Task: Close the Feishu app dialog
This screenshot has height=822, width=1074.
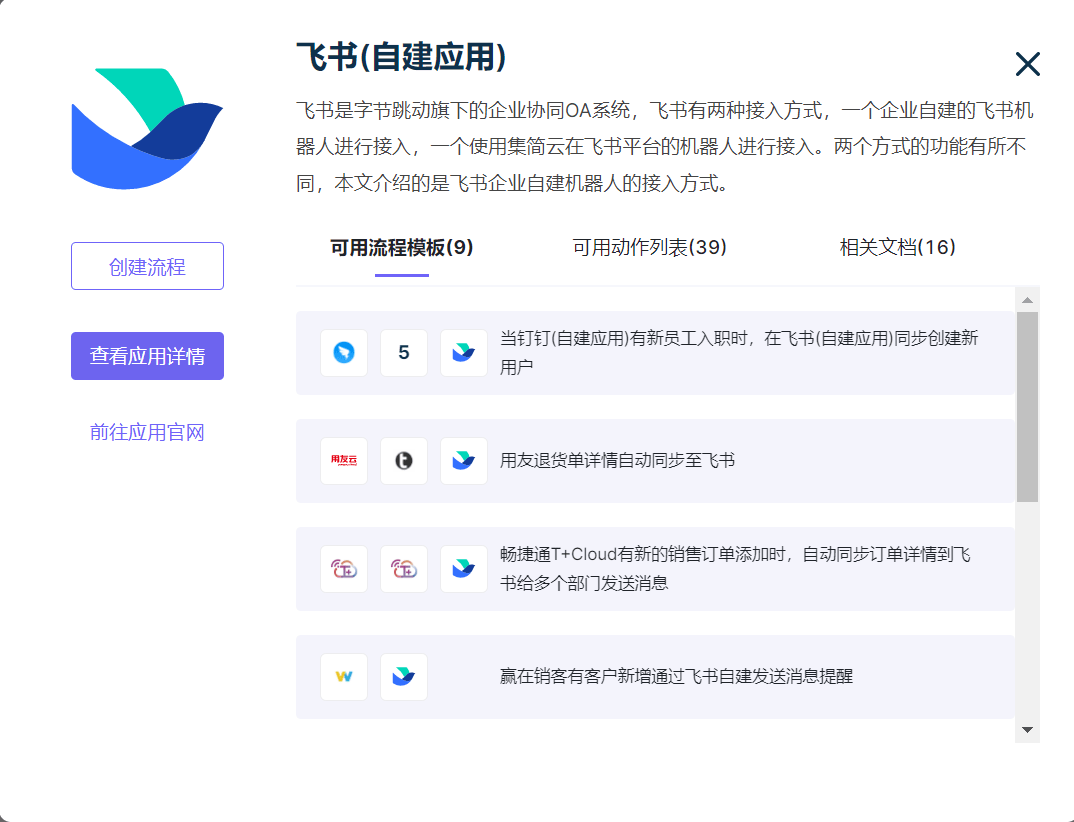Action: [1027, 64]
